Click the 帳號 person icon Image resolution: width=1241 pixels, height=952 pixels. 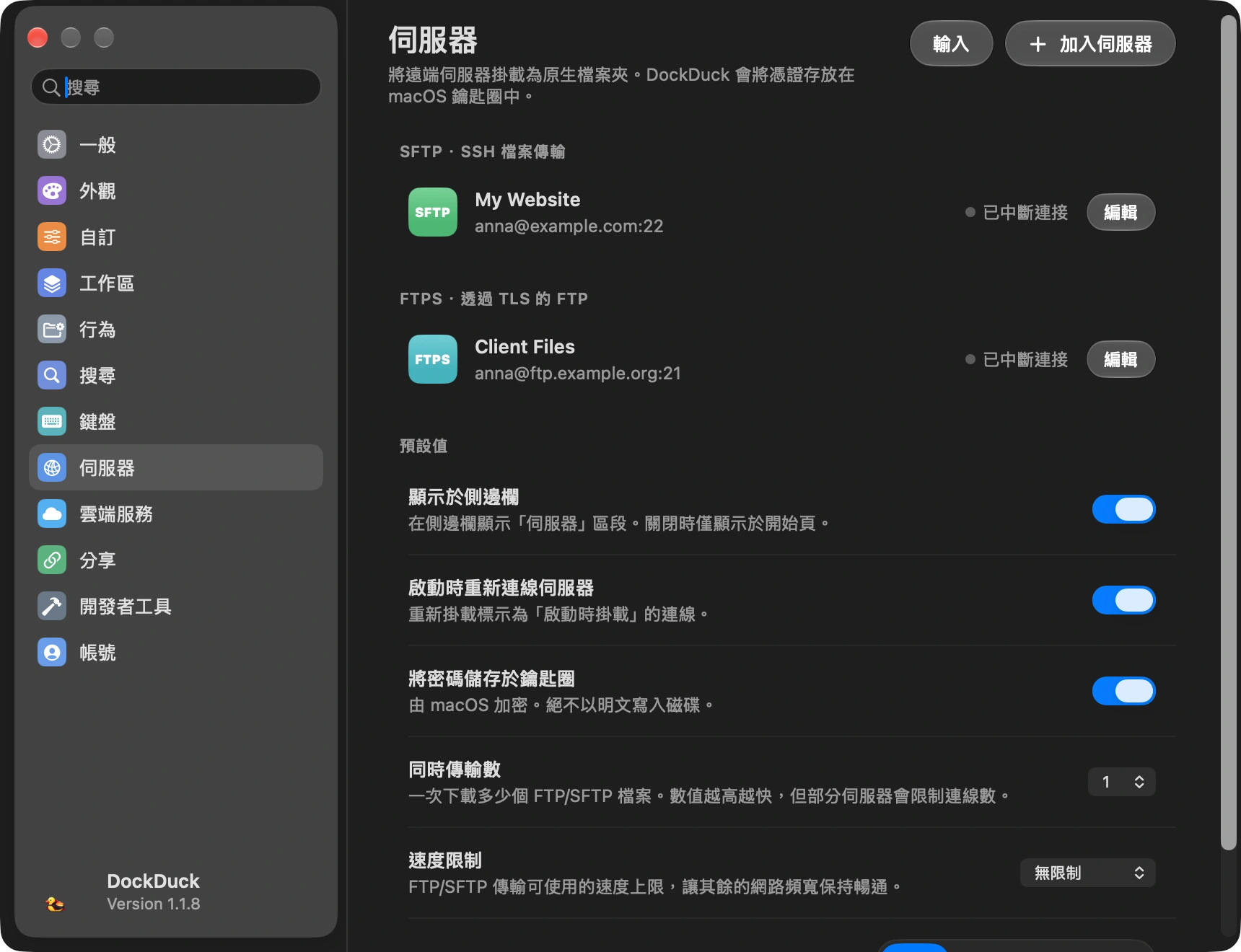tap(52, 652)
